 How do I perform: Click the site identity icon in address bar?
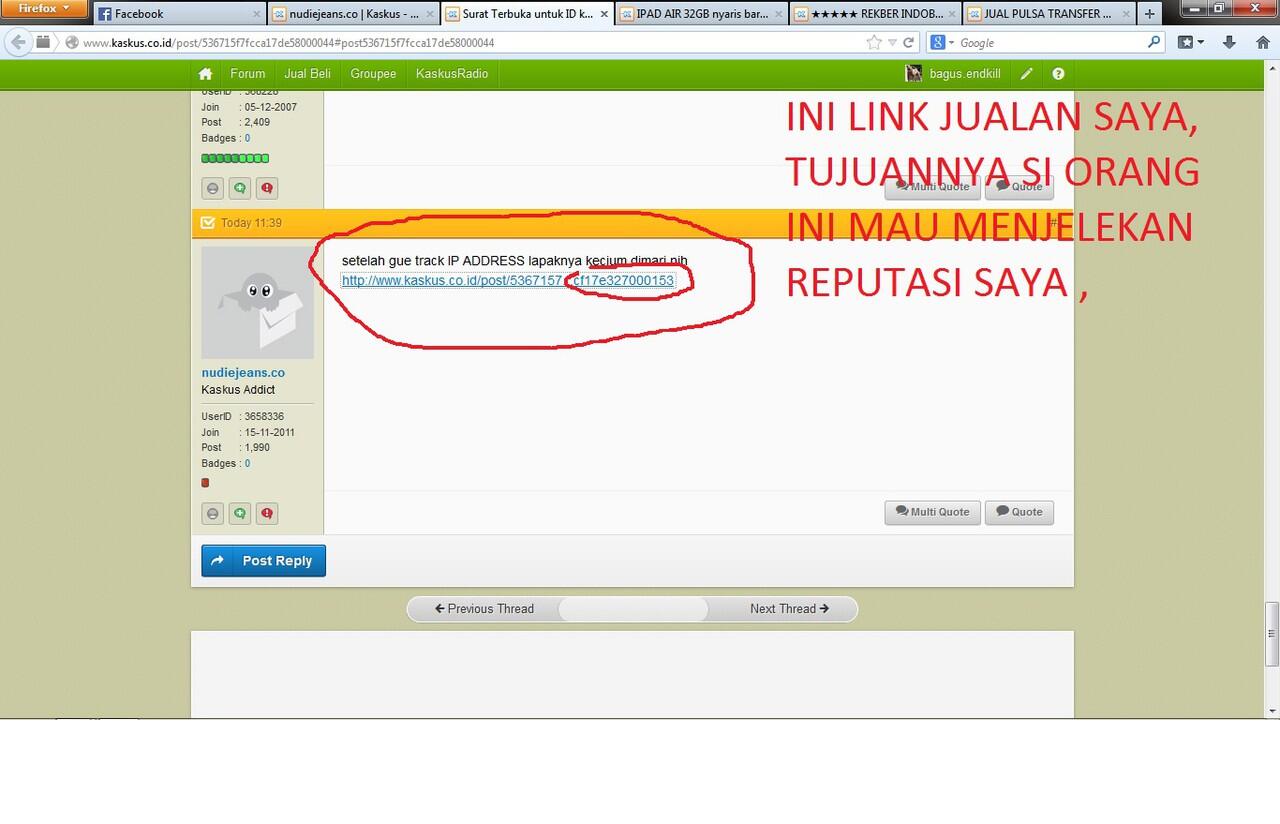coord(72,43)
